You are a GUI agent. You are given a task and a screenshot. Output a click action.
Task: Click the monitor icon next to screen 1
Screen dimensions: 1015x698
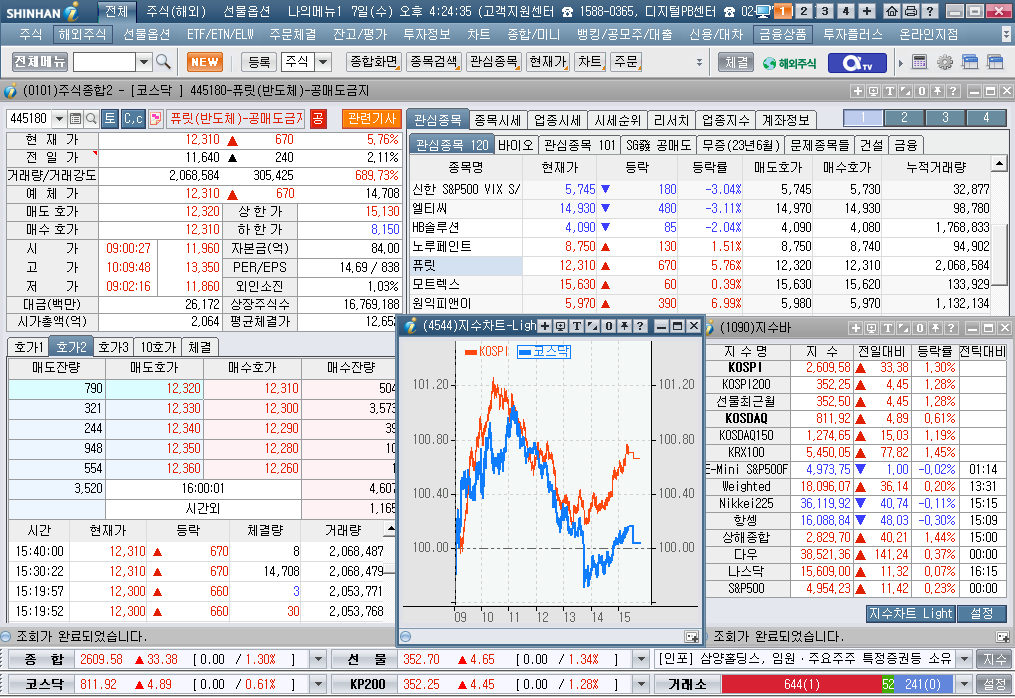763,11
